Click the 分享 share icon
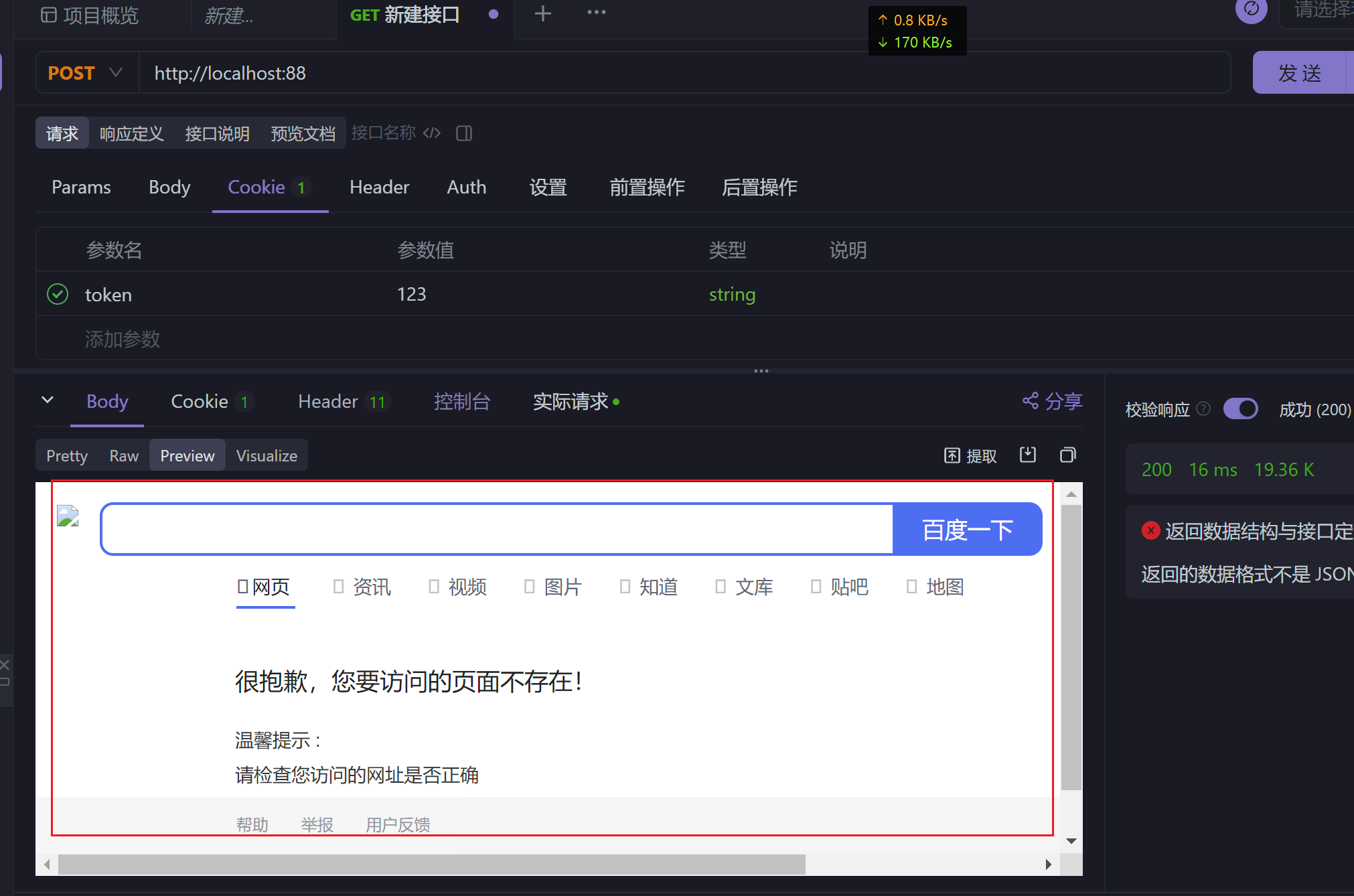The image size is (1354, 896). point(1031,401)
